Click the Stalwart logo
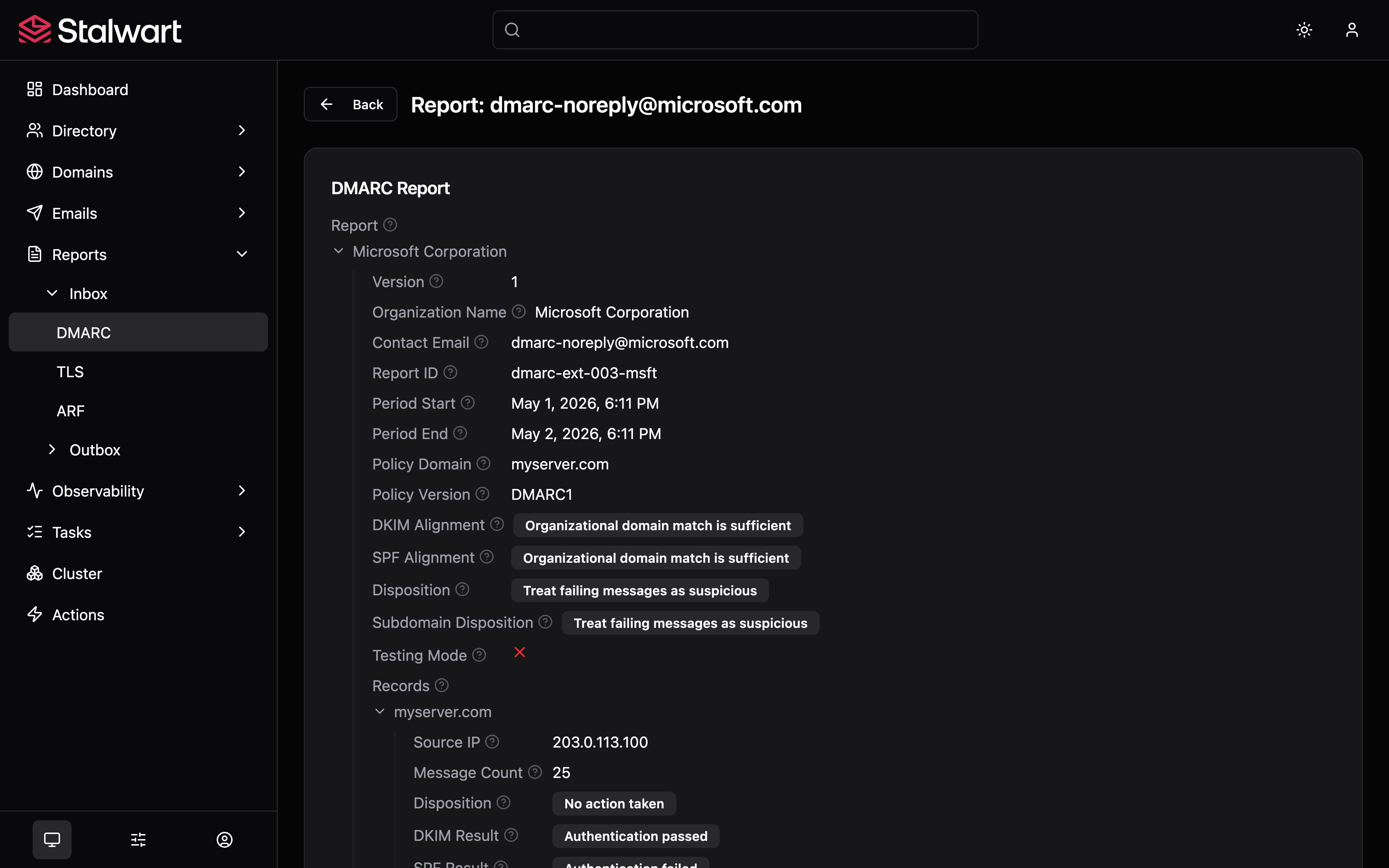 [x=100, y=30]
